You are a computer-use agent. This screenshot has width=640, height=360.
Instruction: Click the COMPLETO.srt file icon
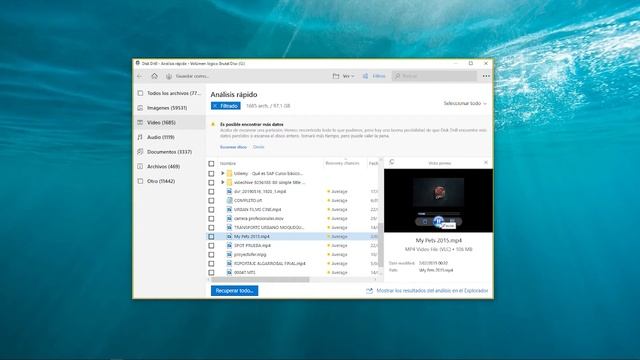click(x=229, y=200)
